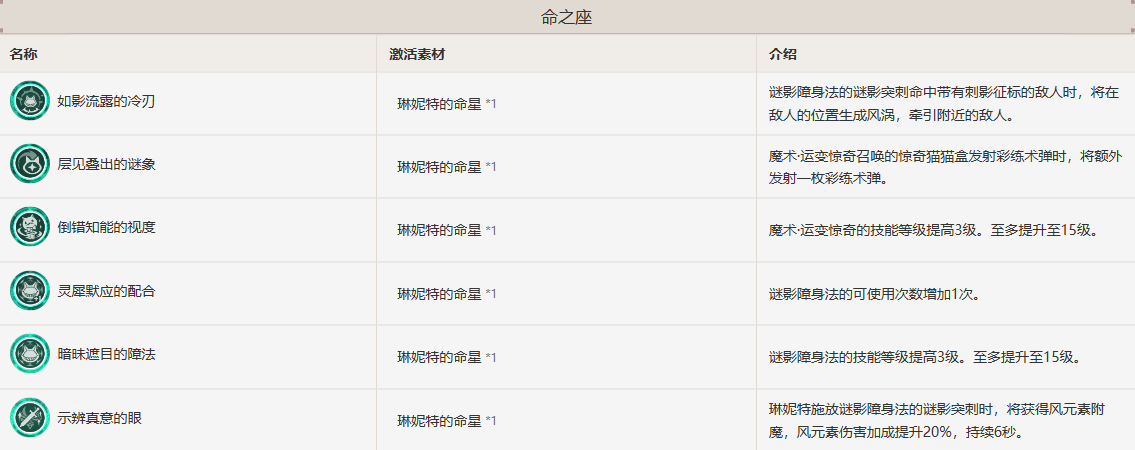Open 琳妮特的命星 material in last row

(x=439, y=420)
